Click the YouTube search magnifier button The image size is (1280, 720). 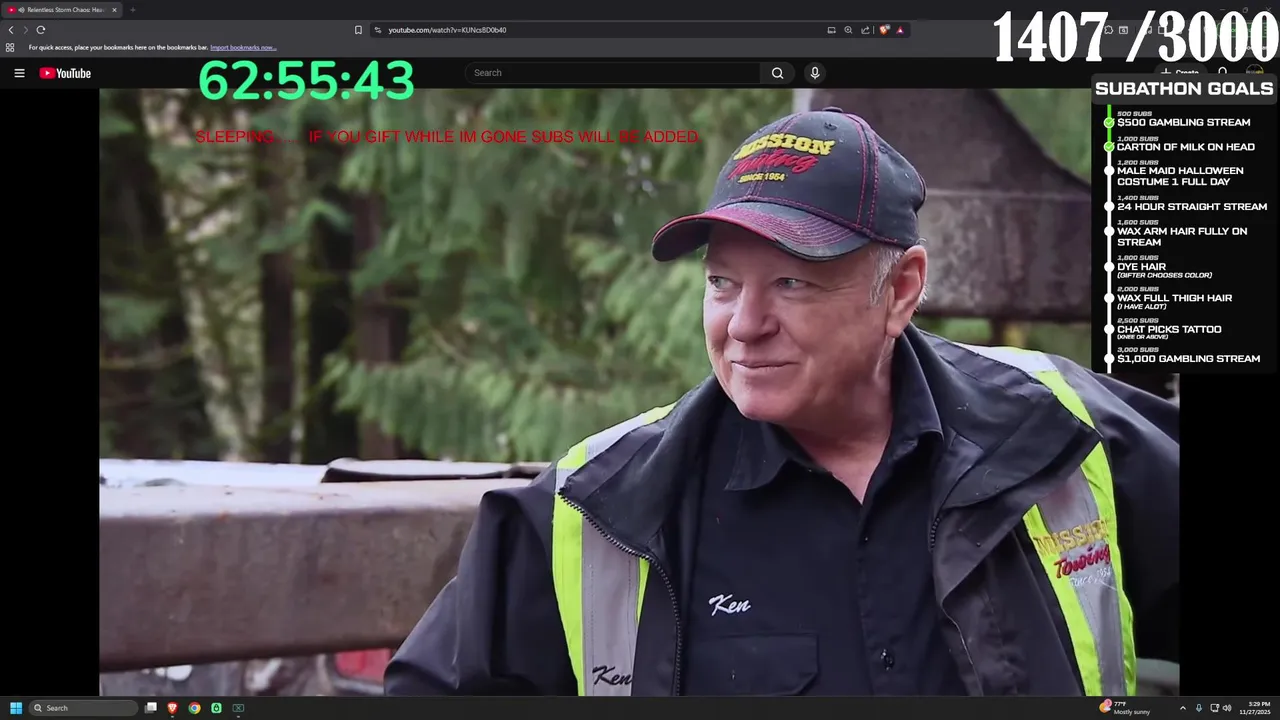[777, 73]
